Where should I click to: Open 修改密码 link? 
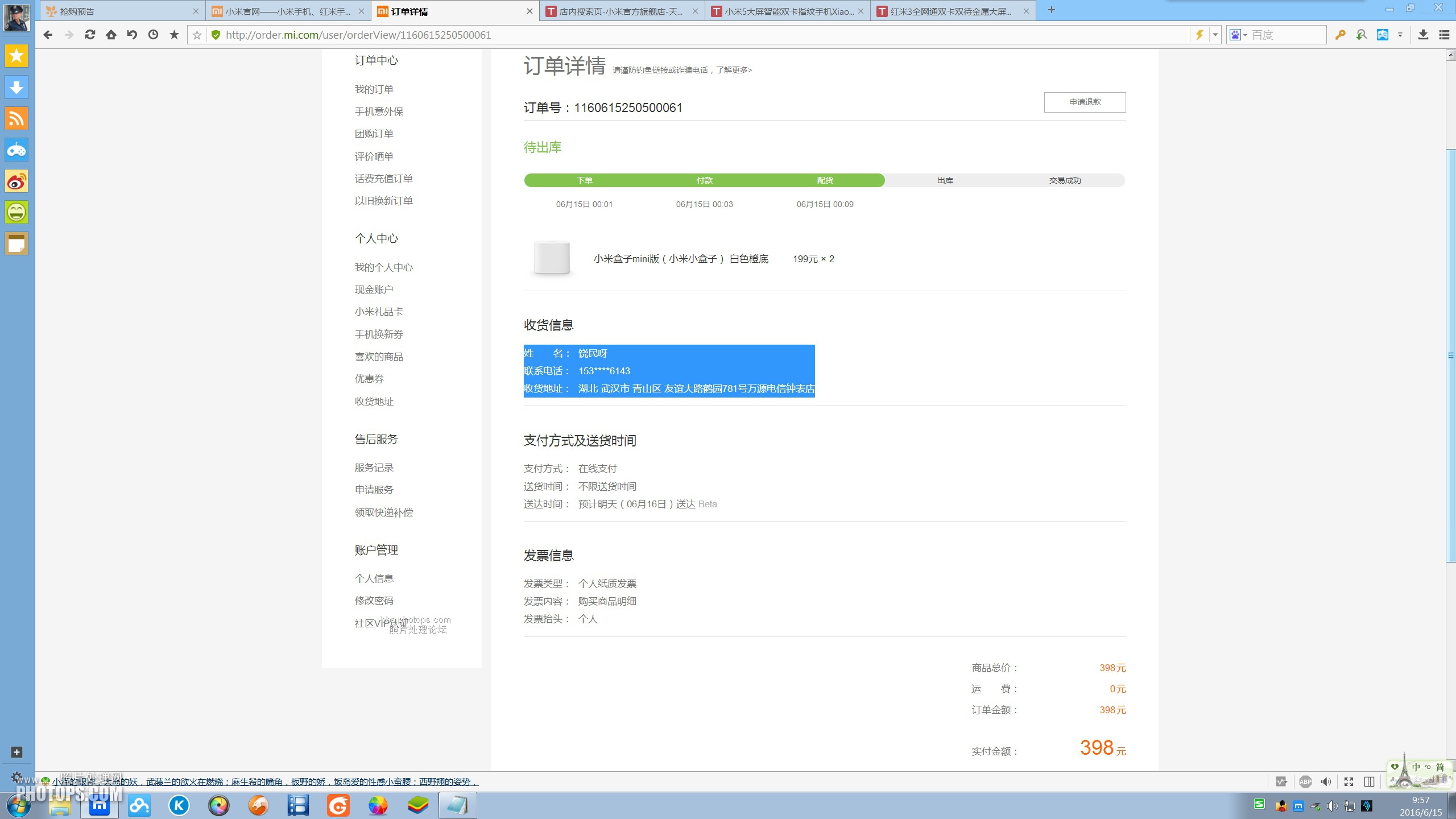tap(374, 601)
